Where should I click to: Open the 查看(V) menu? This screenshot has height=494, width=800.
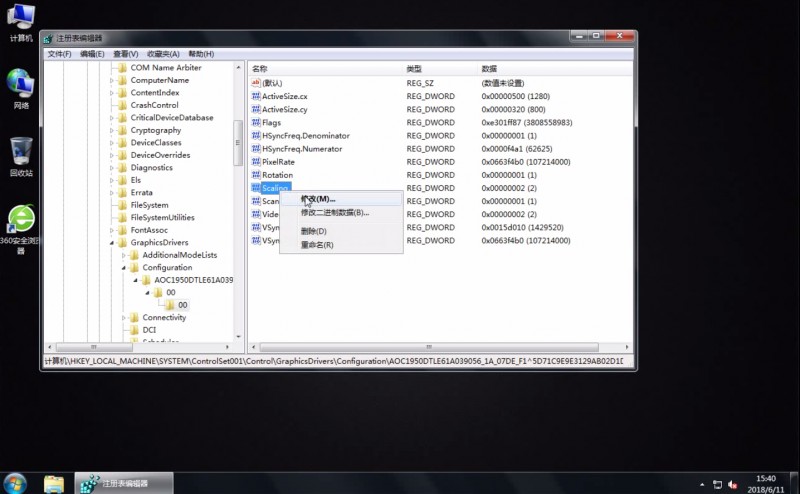pyautogui.click(x=126, y=54)
